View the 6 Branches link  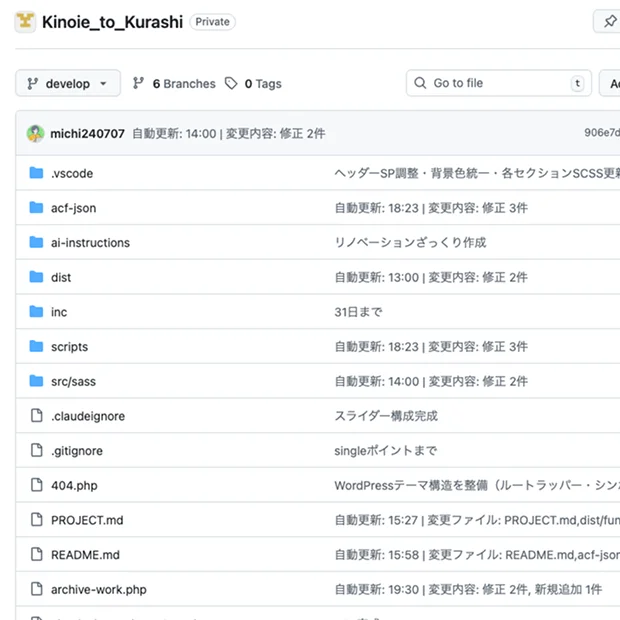click(x=184, y=83)
